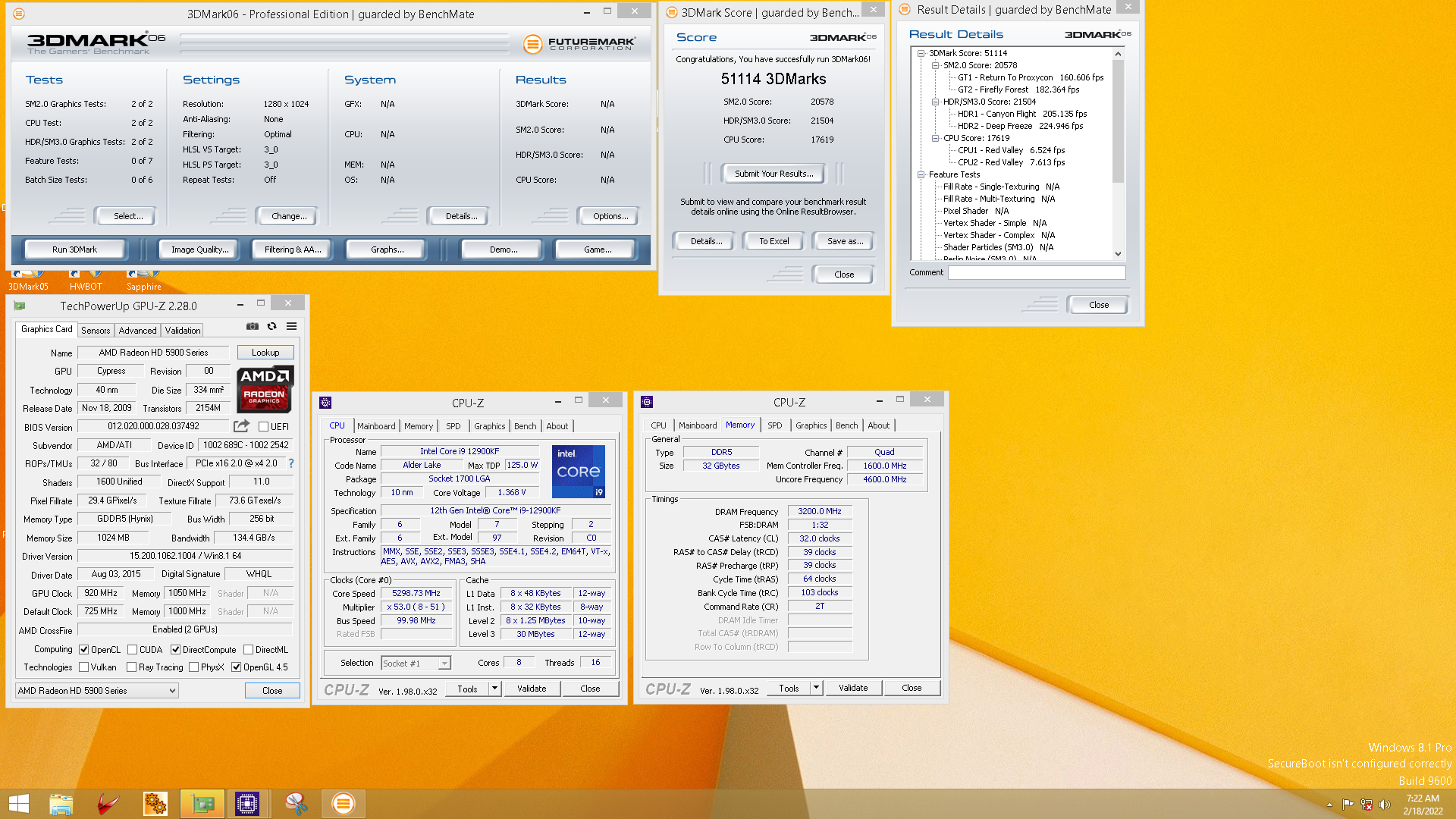Switch to the Advanced tab in GPU-Z
This screenshot has width=1456, height=819.
[137, 331]
